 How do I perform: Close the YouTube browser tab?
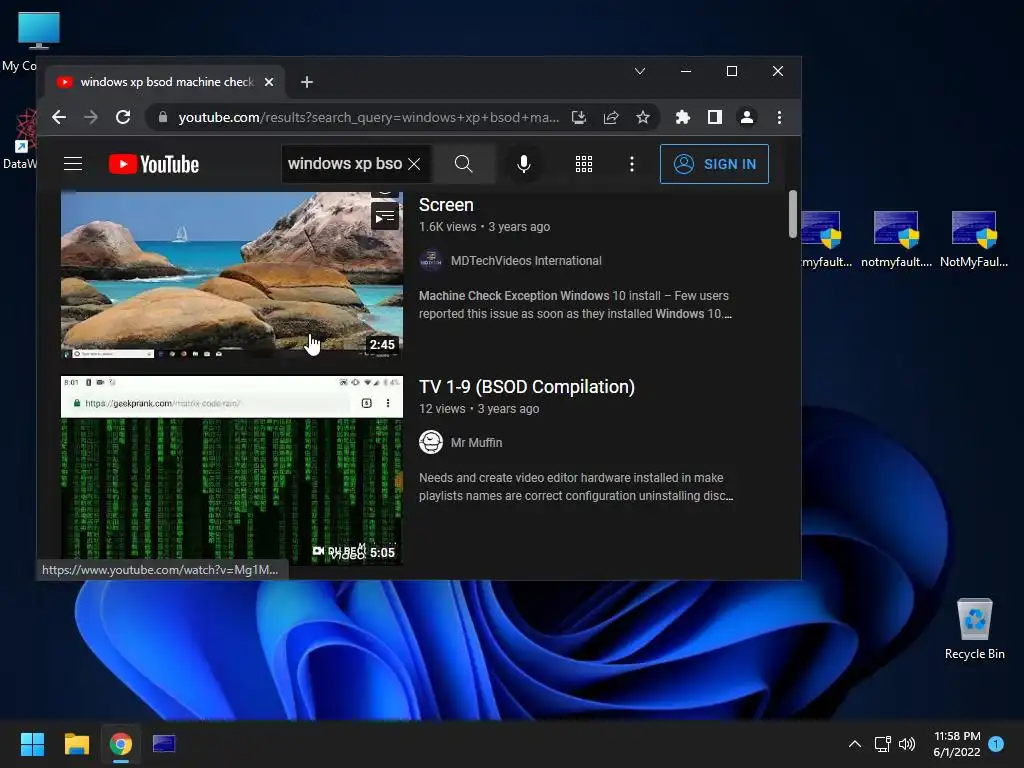(269, 82)
